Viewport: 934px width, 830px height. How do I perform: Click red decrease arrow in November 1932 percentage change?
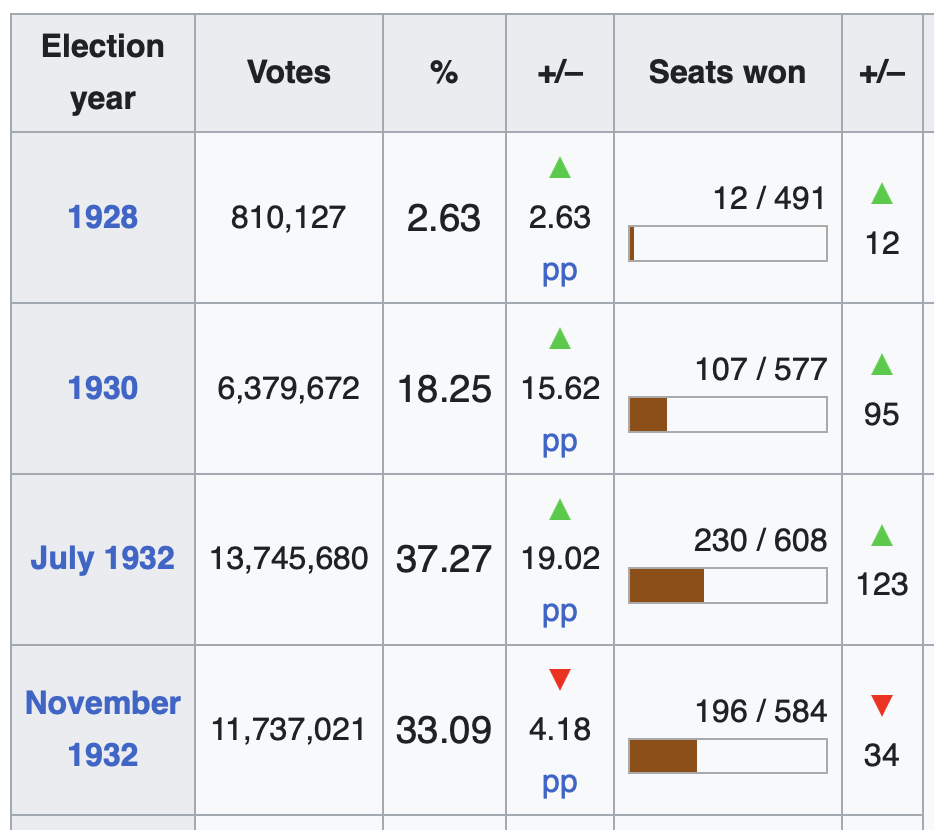[560, 681]
